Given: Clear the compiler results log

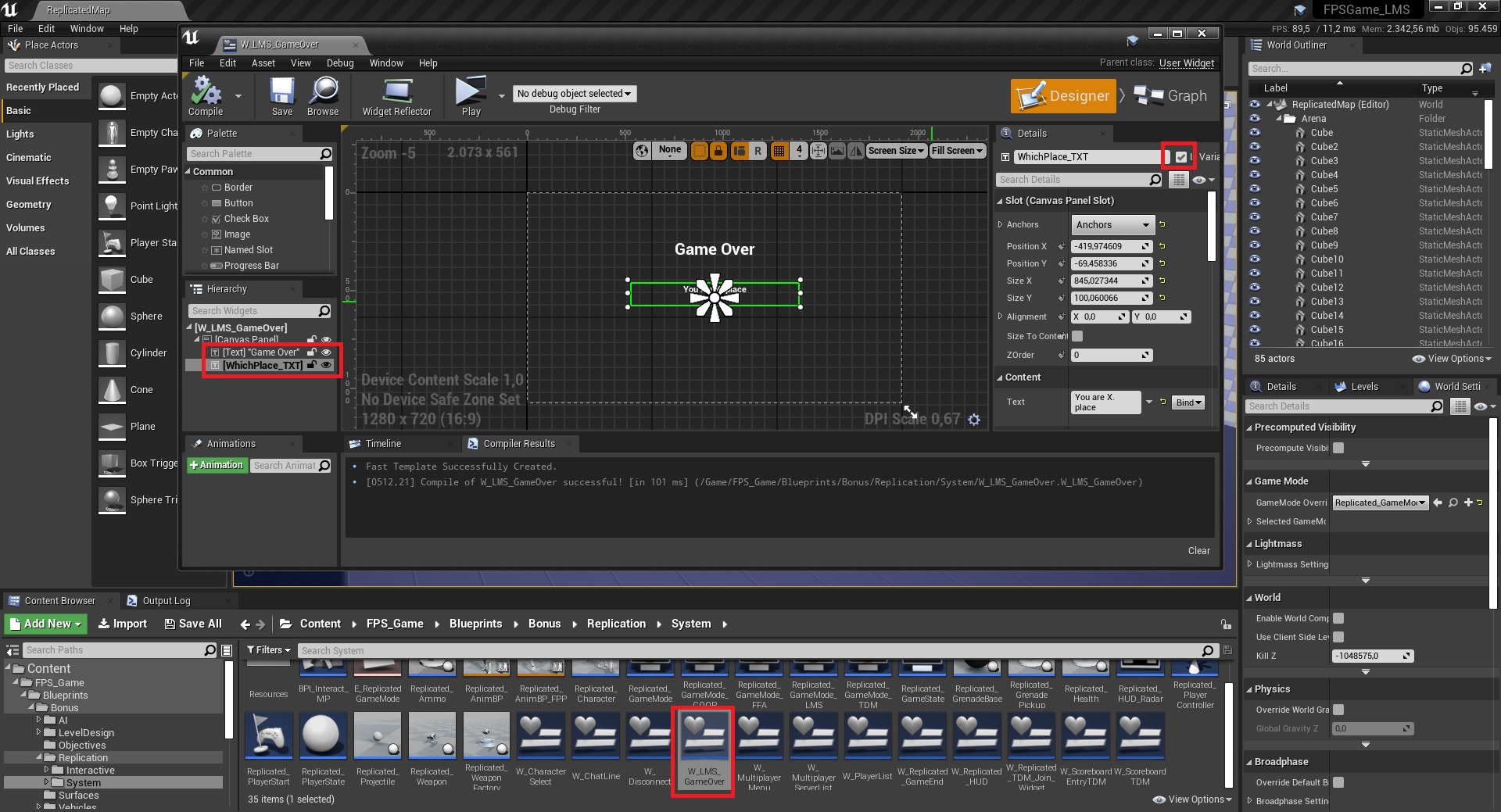Looking at the screenshot, I should click(1198, 551).
